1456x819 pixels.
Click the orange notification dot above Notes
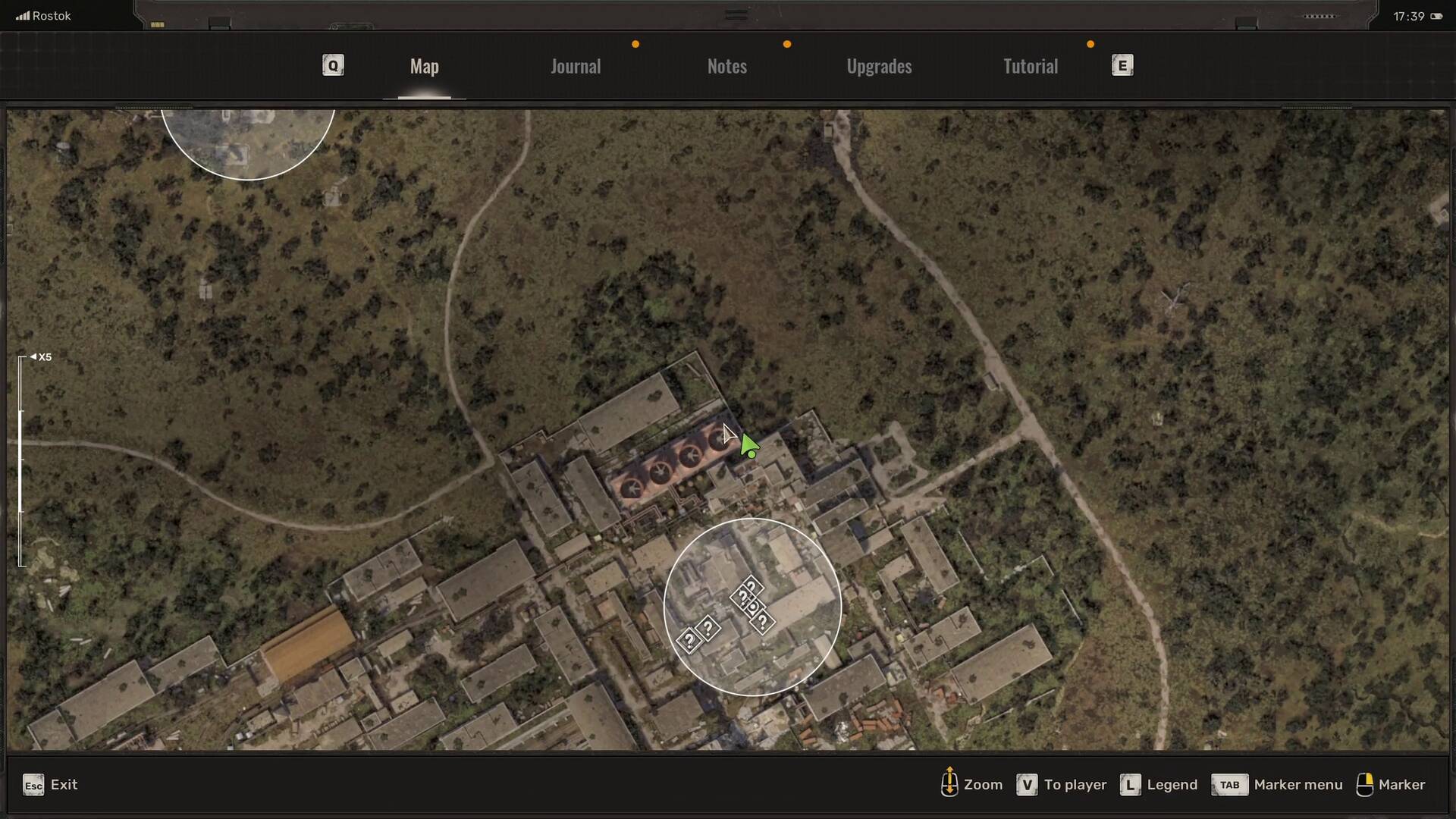(787, 44)
